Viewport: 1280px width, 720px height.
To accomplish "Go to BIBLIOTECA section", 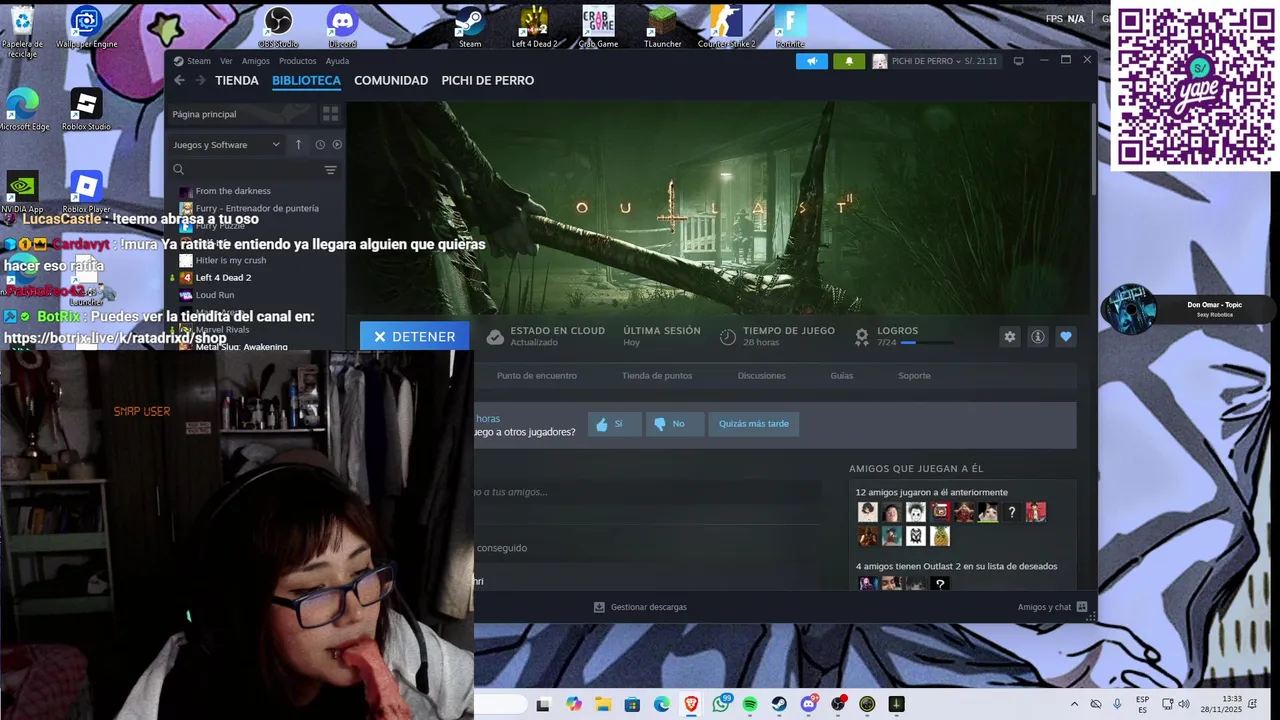I will [x=306, y=81].
